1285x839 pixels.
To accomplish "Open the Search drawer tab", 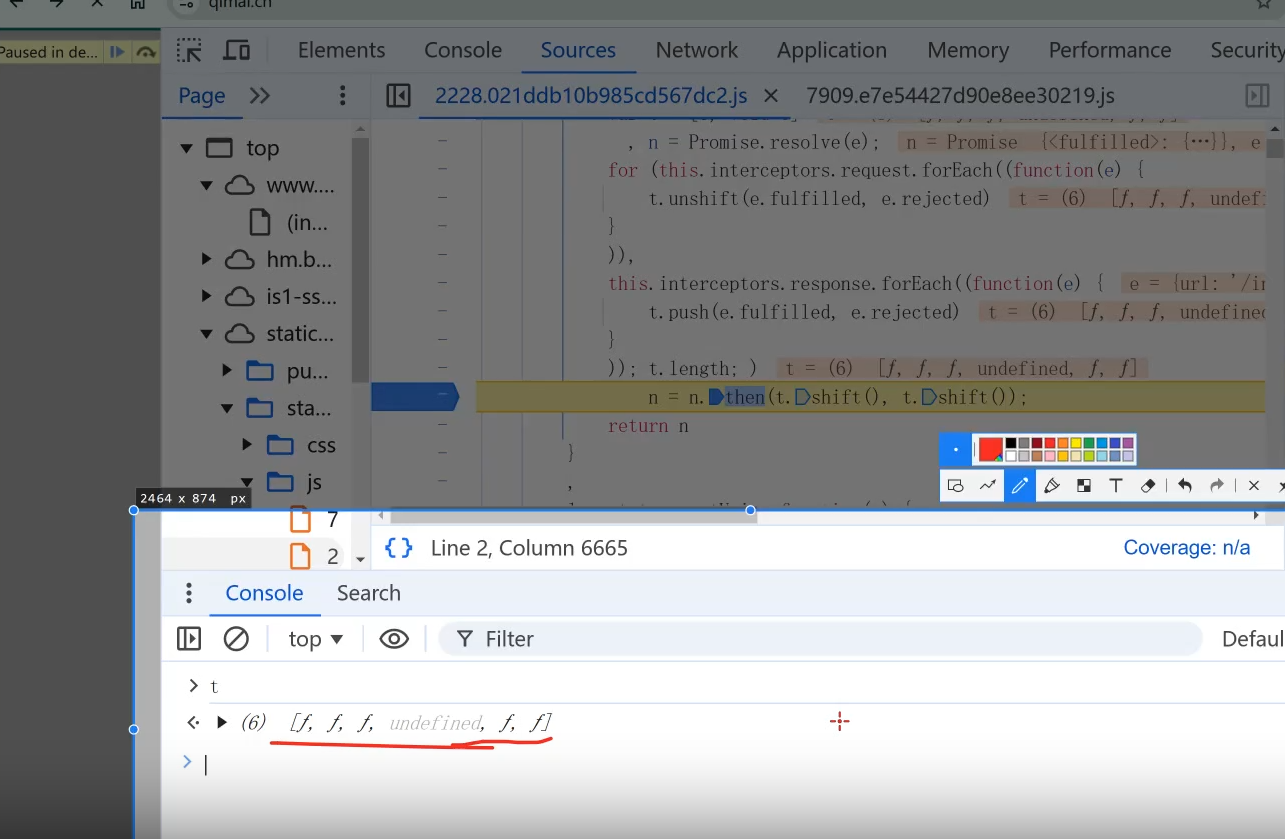I will [x=369, y=593].
